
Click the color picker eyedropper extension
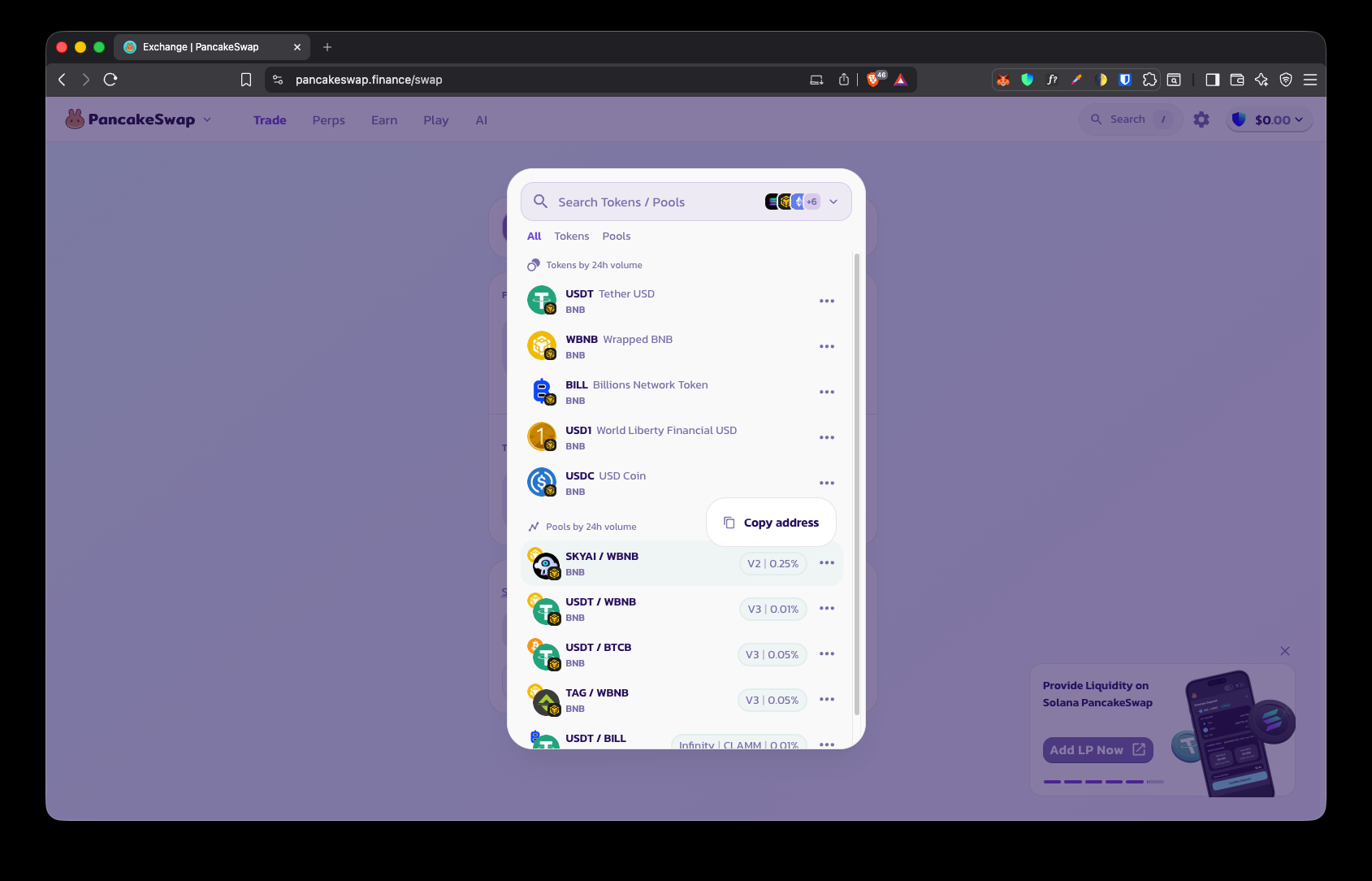[x=1076, y=80]
